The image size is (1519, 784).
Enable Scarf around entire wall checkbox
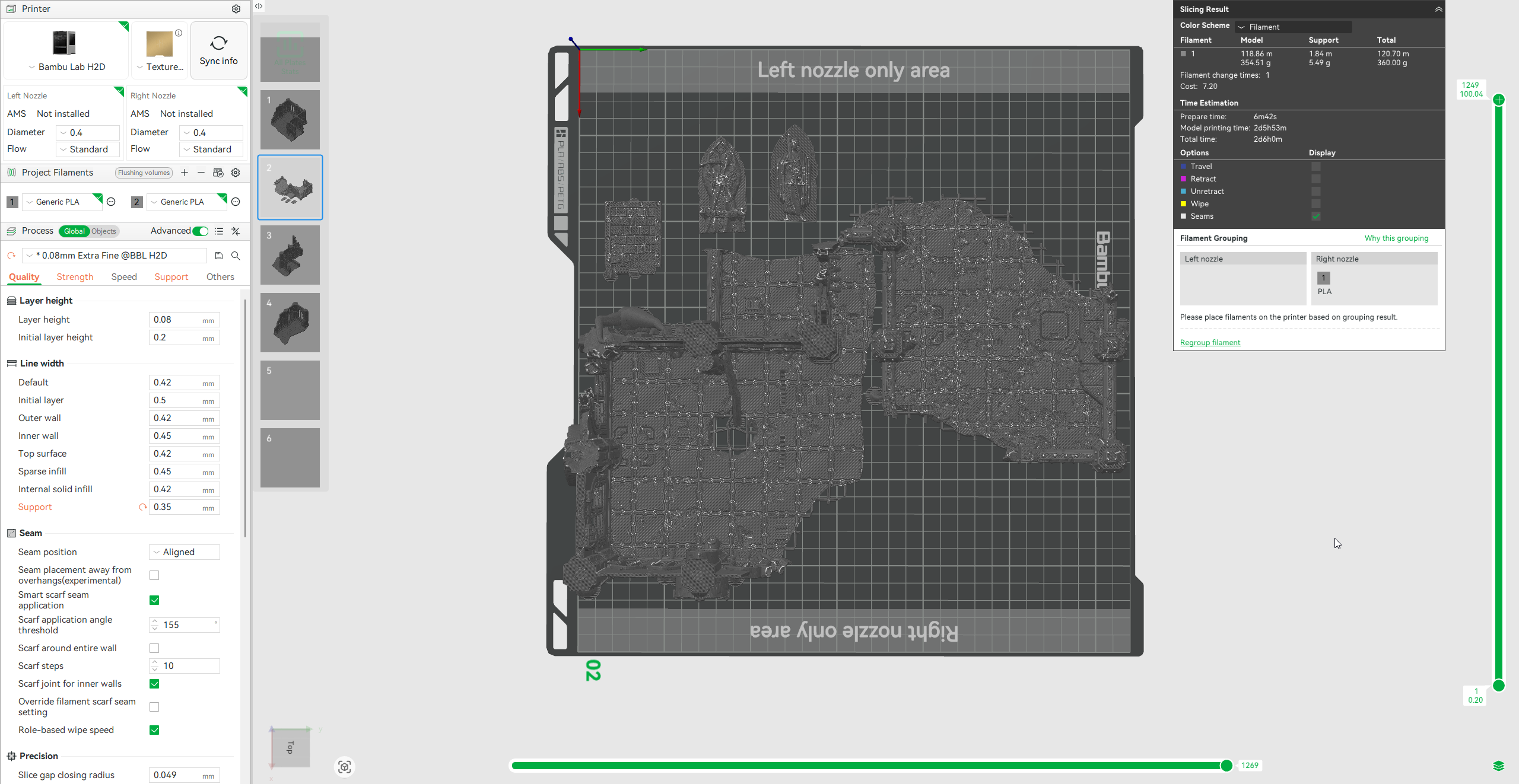click(x=154, y=648)
